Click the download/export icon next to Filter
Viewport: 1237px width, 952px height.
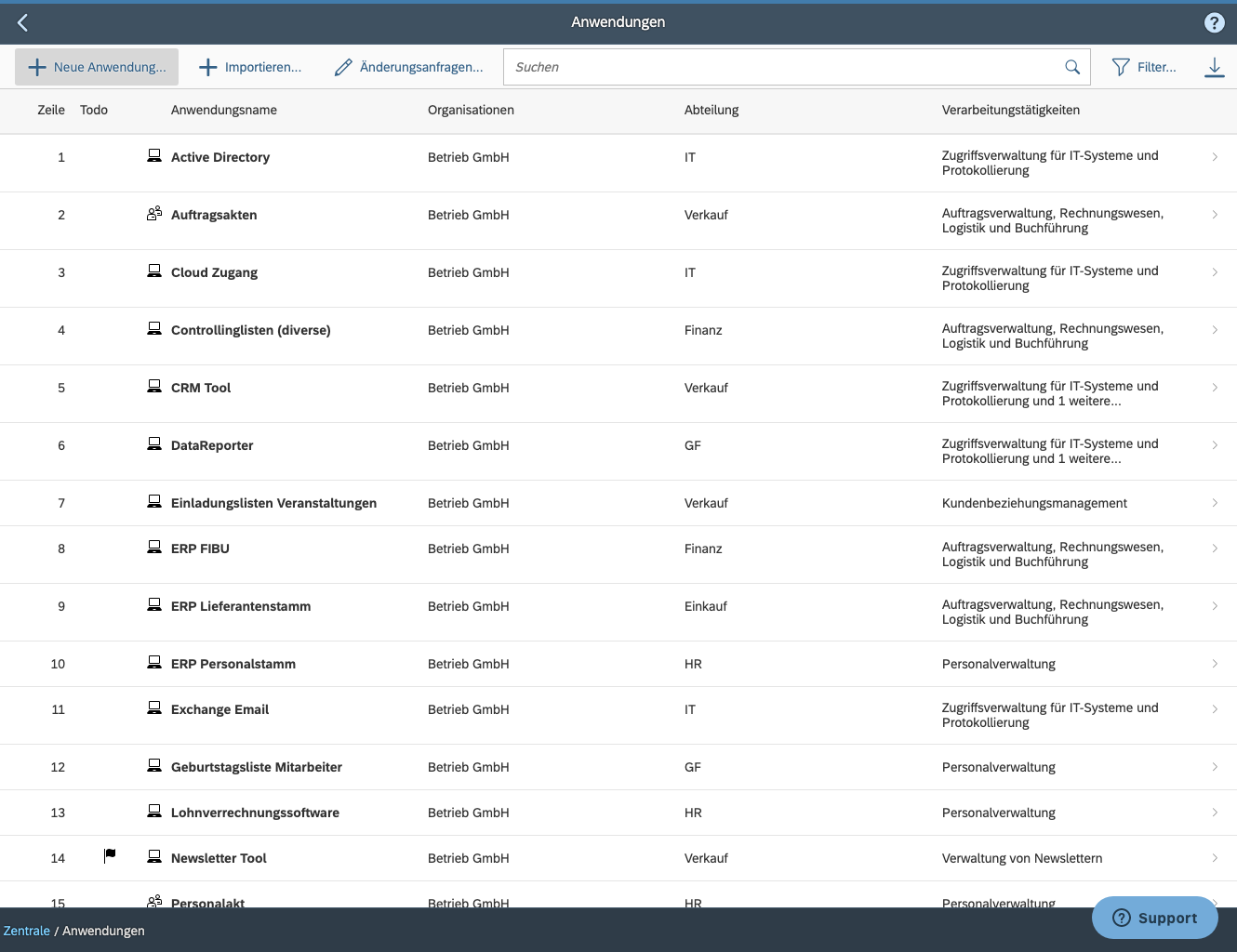click(x=1214, y=66)
